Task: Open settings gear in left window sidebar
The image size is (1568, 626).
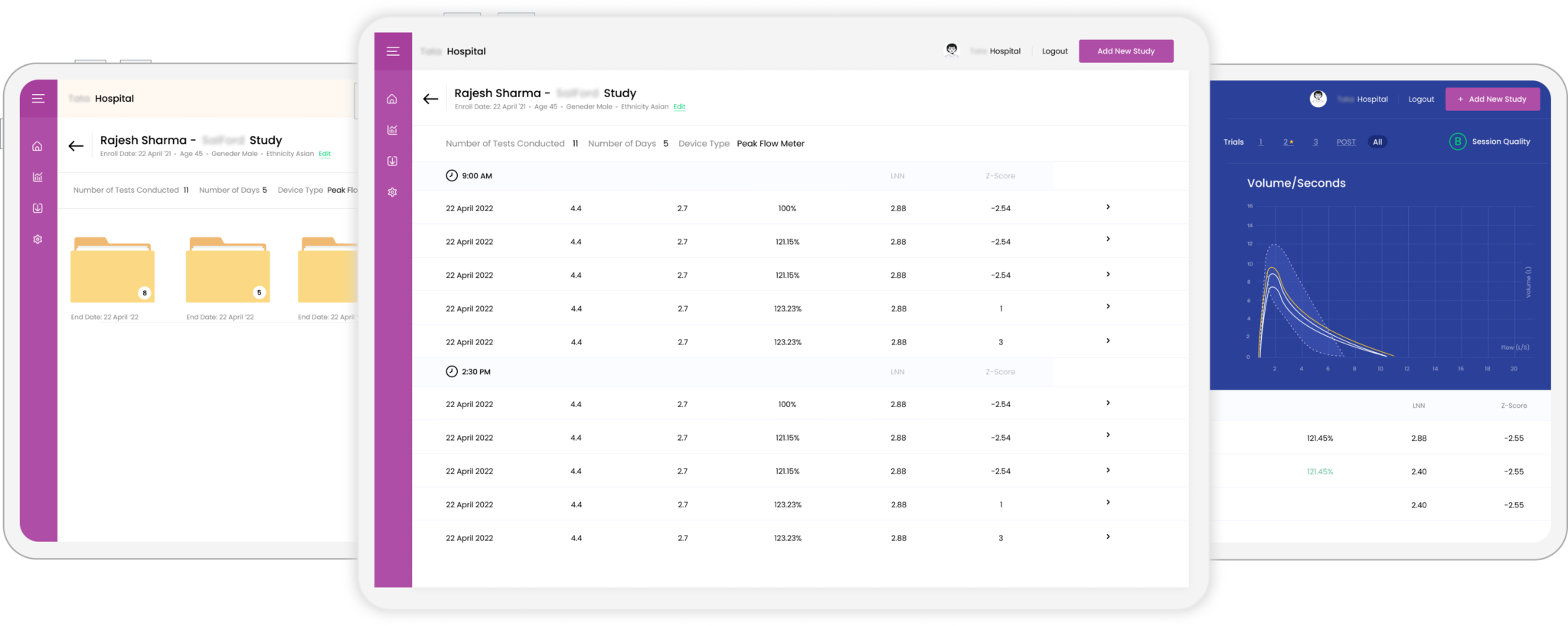Action: 38,239
